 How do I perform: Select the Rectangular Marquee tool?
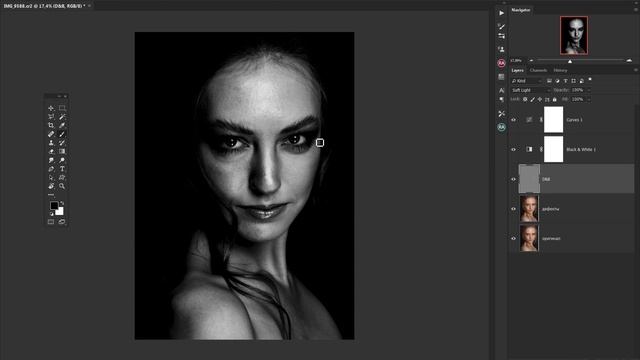(x=62, y=108)
